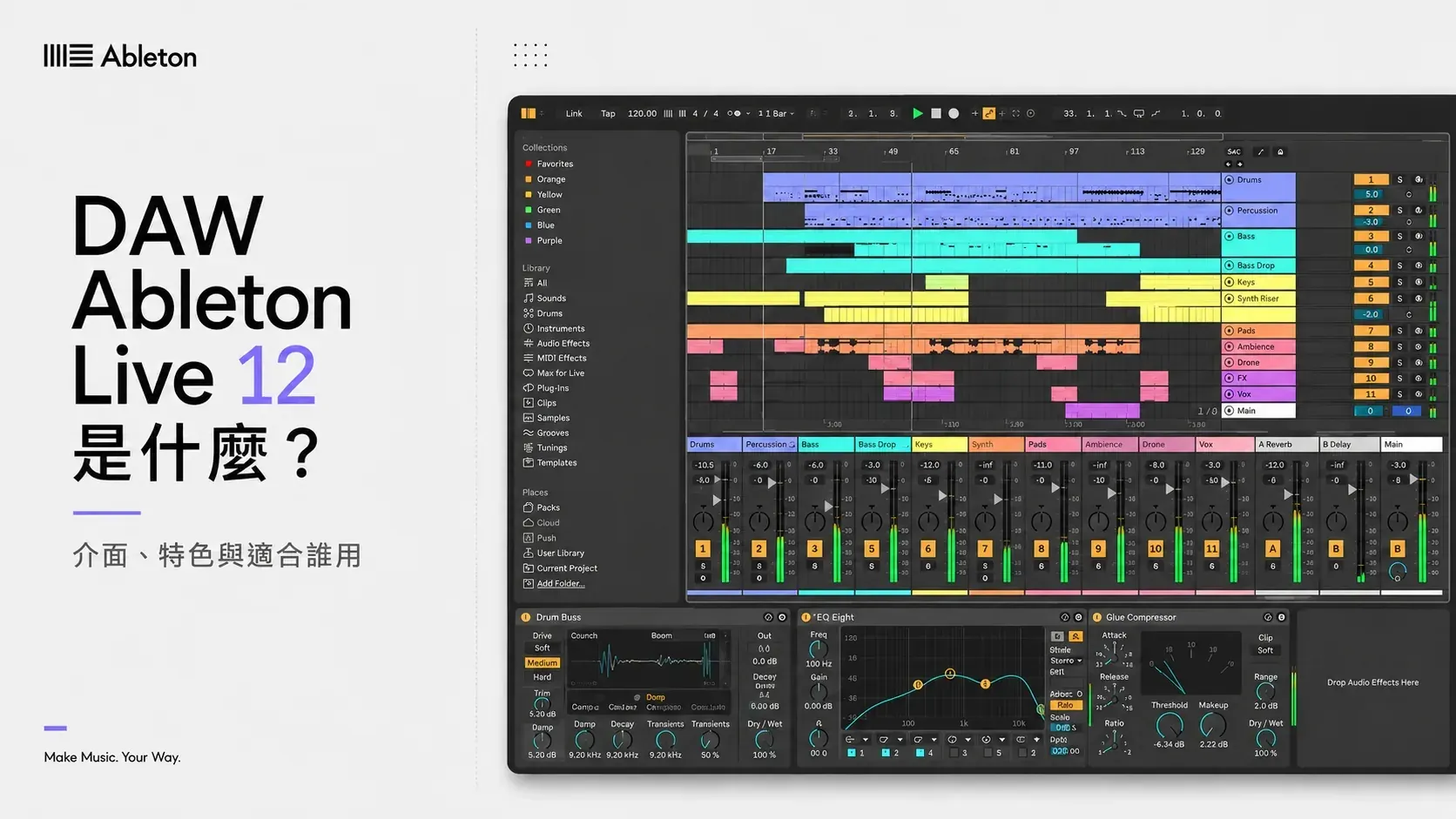Image resolution: width=1456 pixels, height=819 pixels.
Task: Click the Grooves wave icon in Library
Action: click(528, 433)
